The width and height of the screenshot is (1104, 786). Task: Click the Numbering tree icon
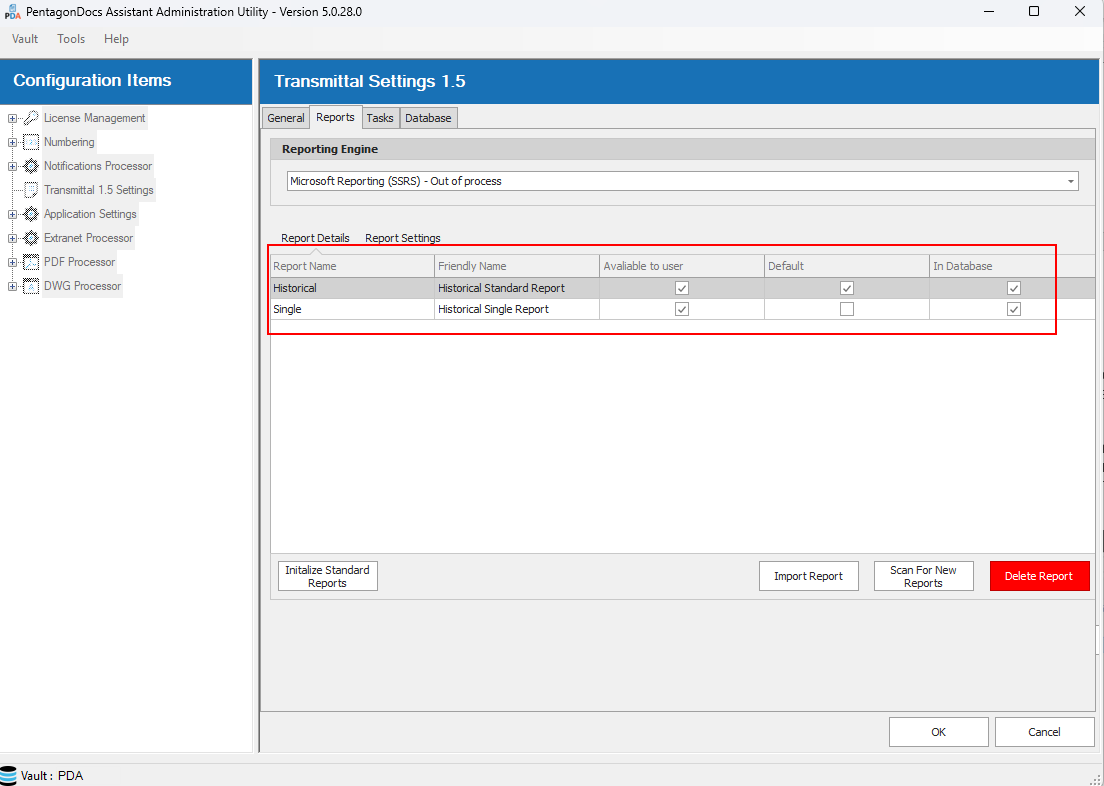[x=31, y=142]
